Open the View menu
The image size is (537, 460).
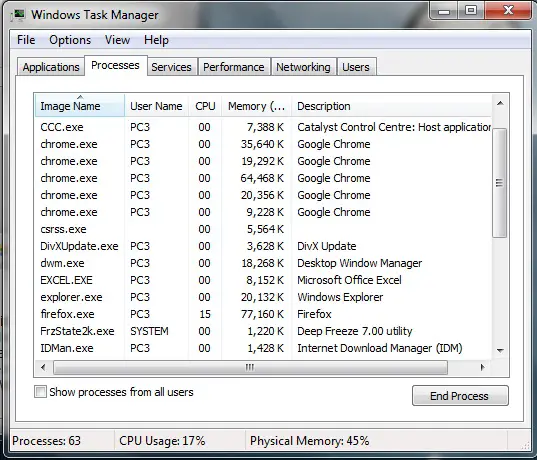pyautogui.click(x=117, y=40)
